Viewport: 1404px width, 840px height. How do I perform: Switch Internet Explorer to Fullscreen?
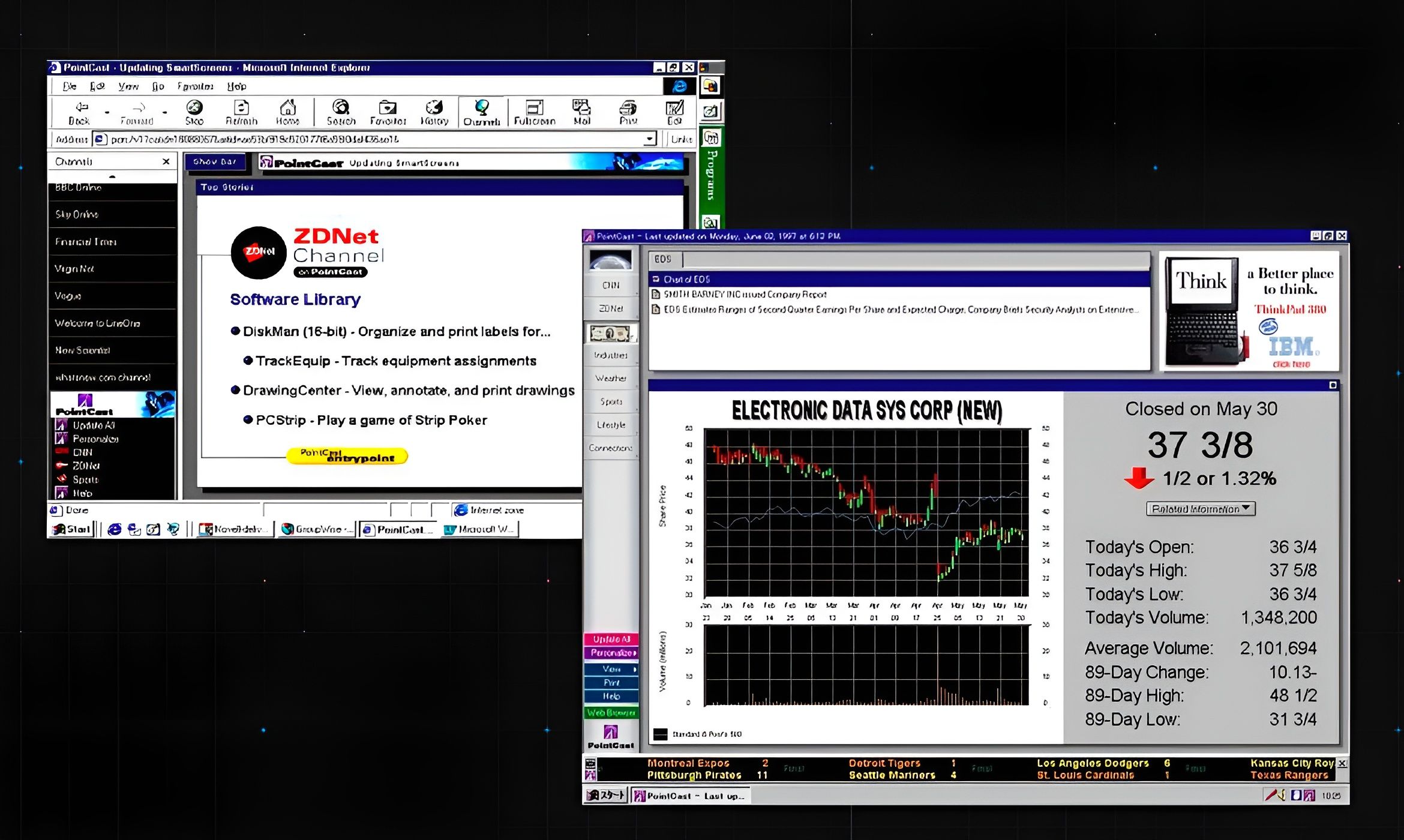pos(535,113)
